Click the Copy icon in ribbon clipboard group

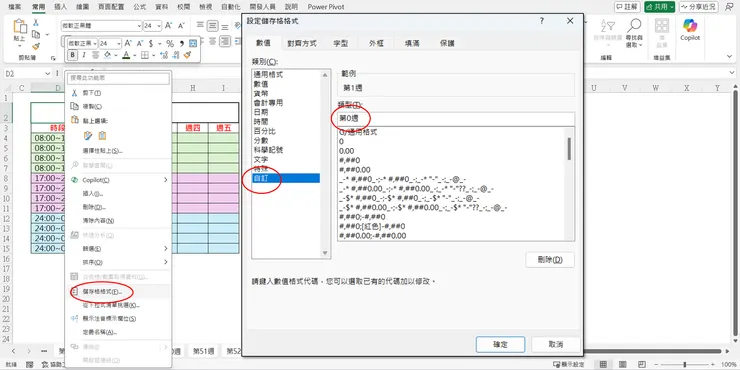tap(35, 34)
